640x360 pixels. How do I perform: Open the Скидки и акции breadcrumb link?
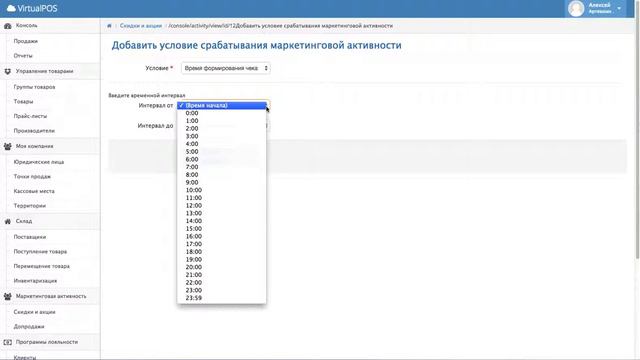point(141,26)
